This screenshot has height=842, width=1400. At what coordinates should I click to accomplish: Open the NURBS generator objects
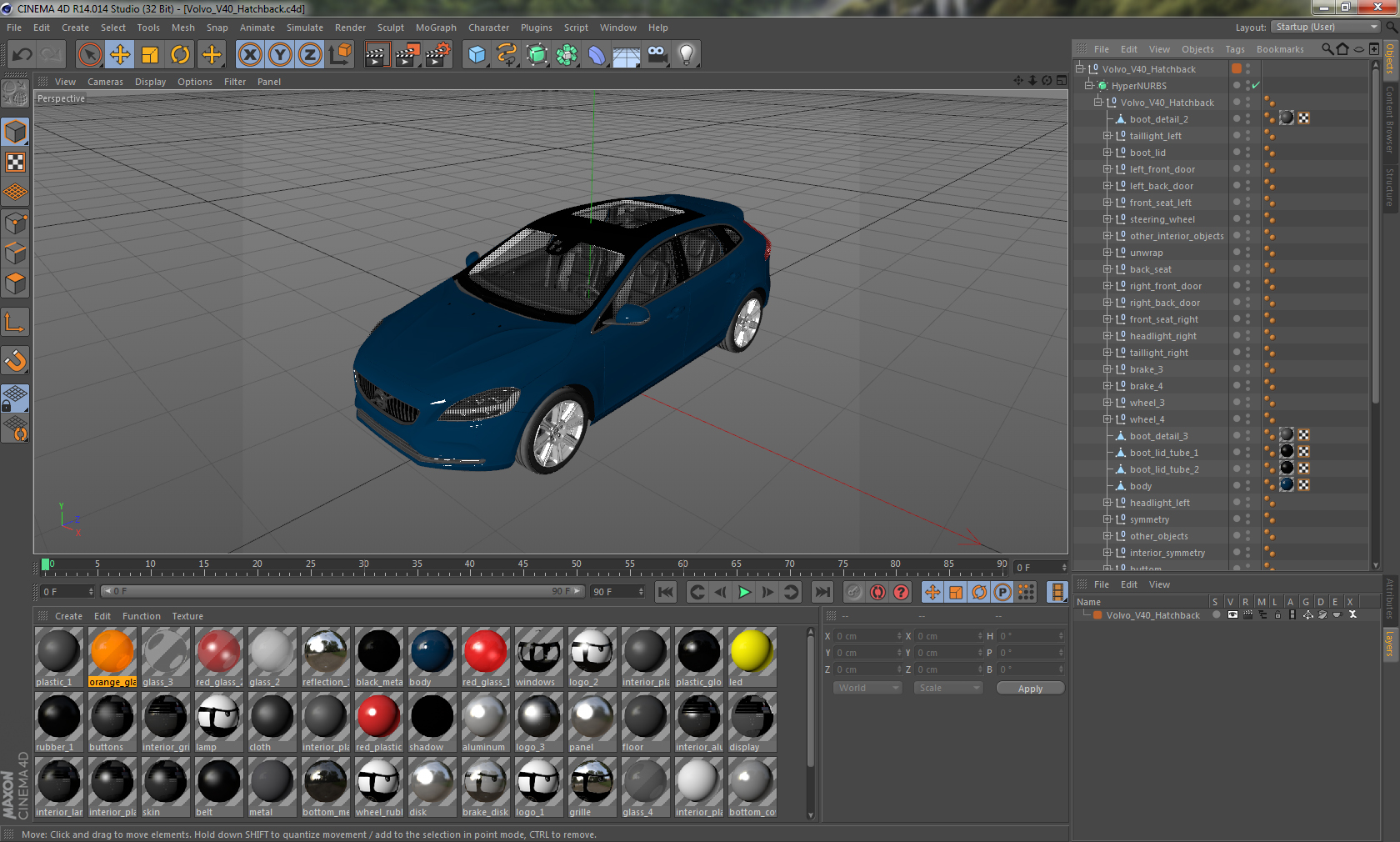(x=537, y=55)
